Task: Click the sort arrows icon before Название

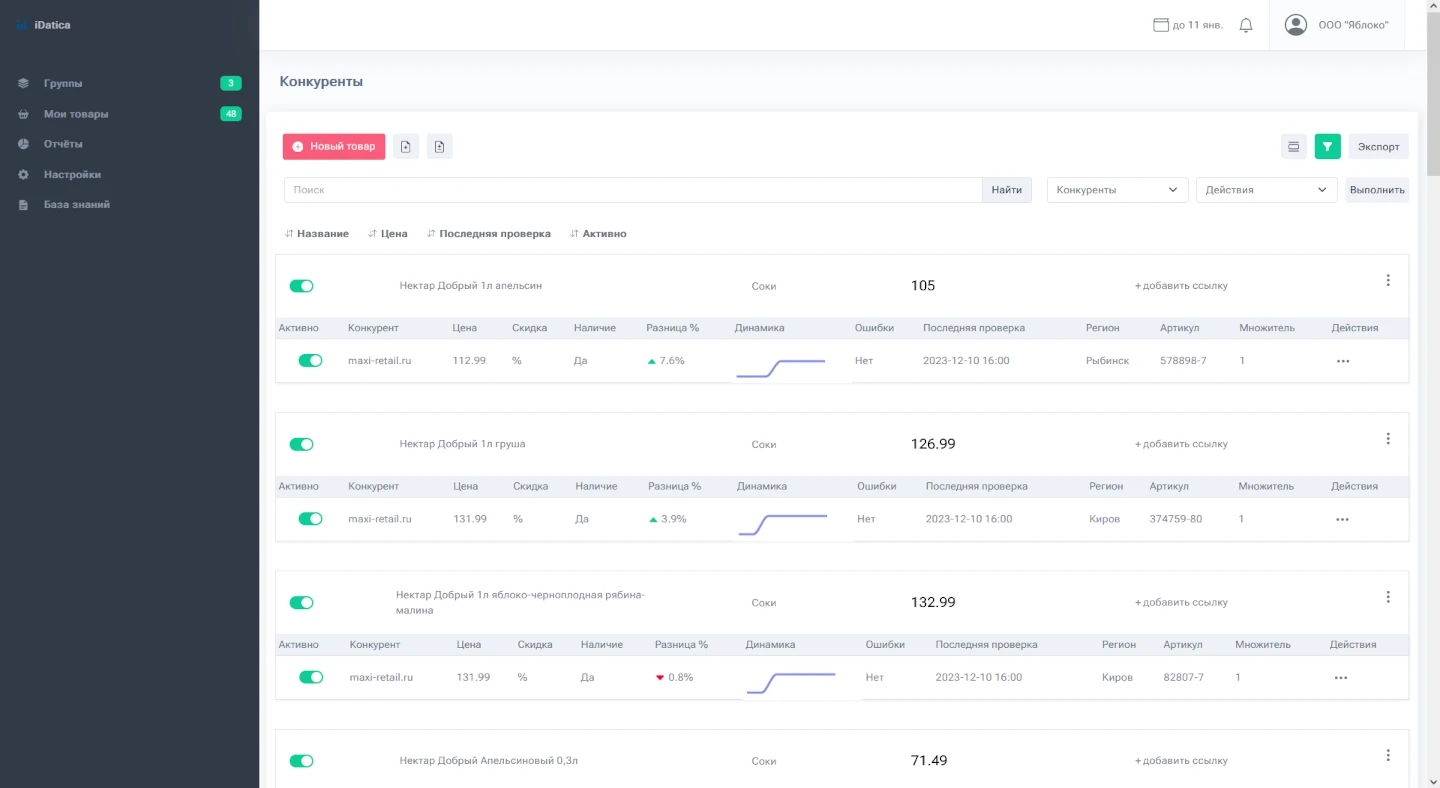Action: tap(289, 234)
